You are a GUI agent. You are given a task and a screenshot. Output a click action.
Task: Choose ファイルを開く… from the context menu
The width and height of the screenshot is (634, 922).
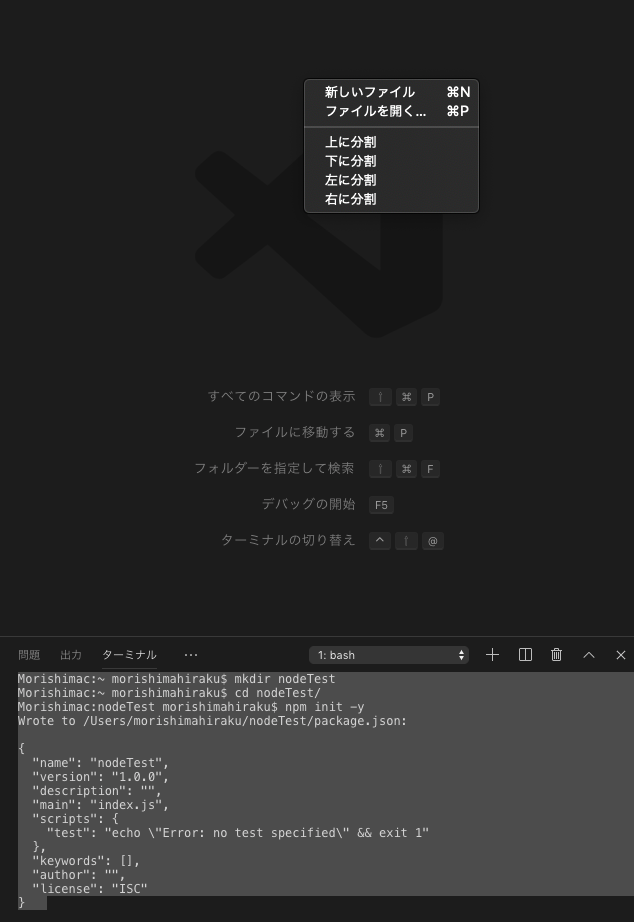[x=391, y=111]
